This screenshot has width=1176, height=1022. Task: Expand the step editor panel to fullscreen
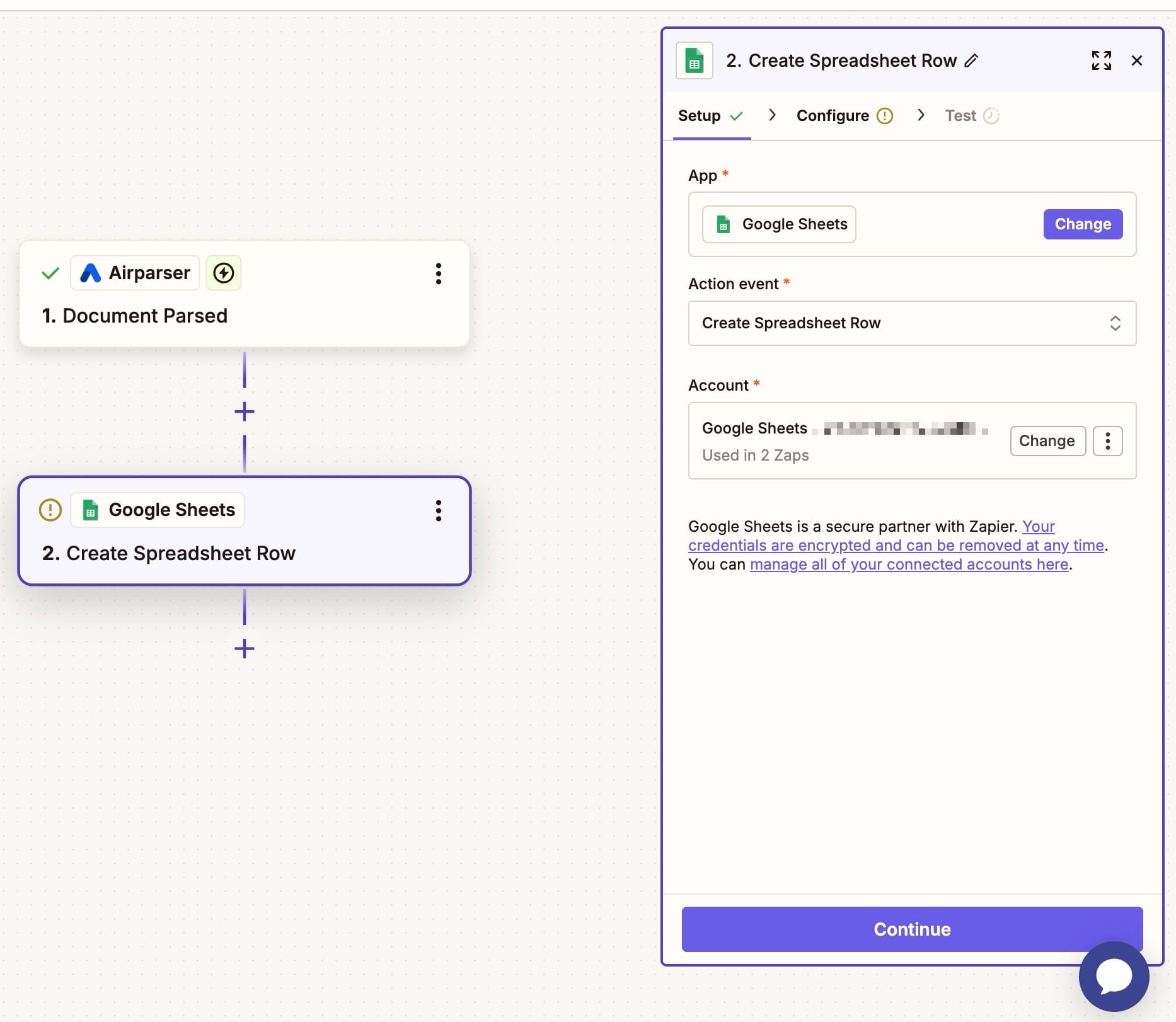(1101, 60)
